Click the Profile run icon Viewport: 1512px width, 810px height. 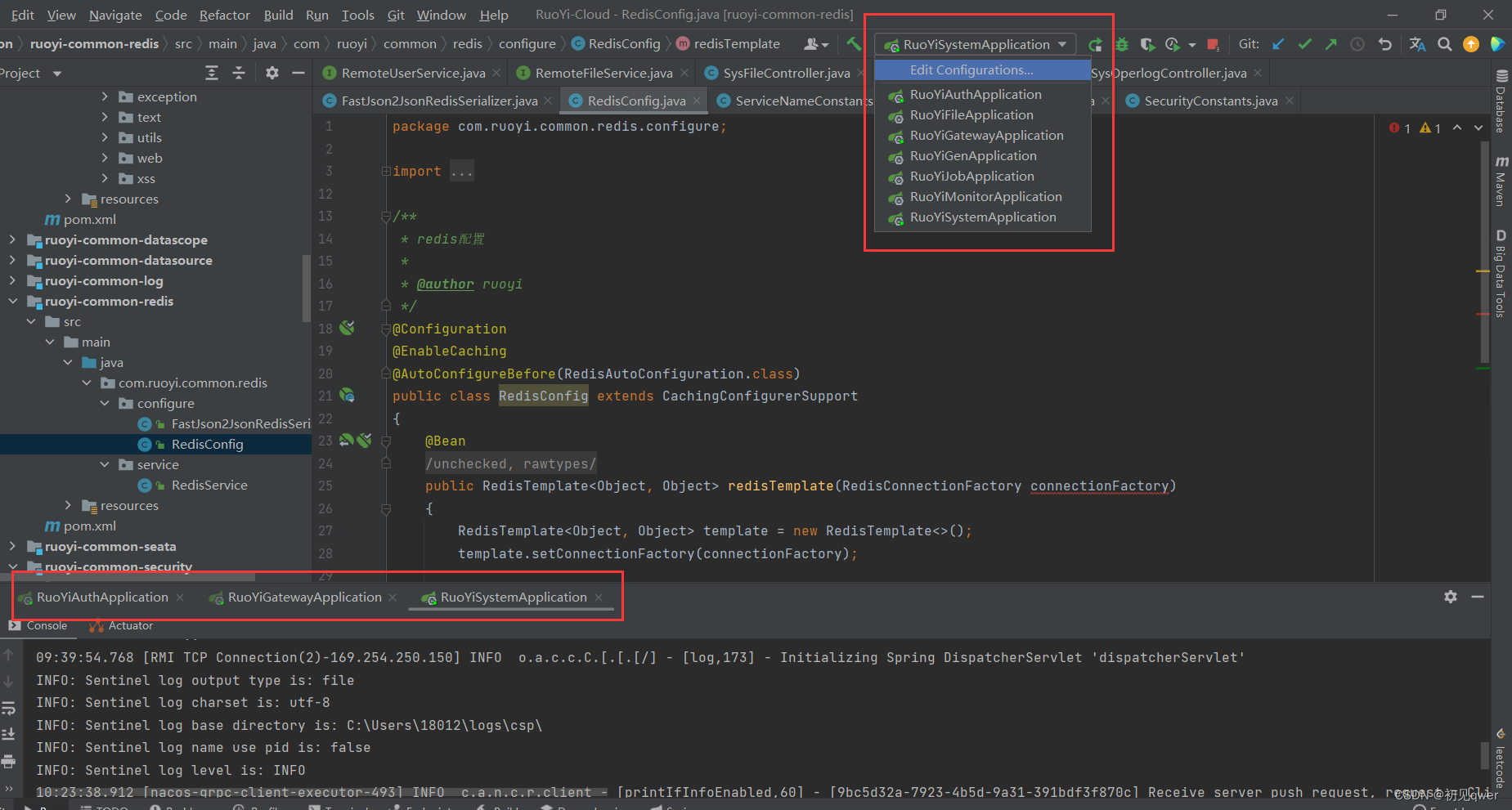pos(1173,44)
